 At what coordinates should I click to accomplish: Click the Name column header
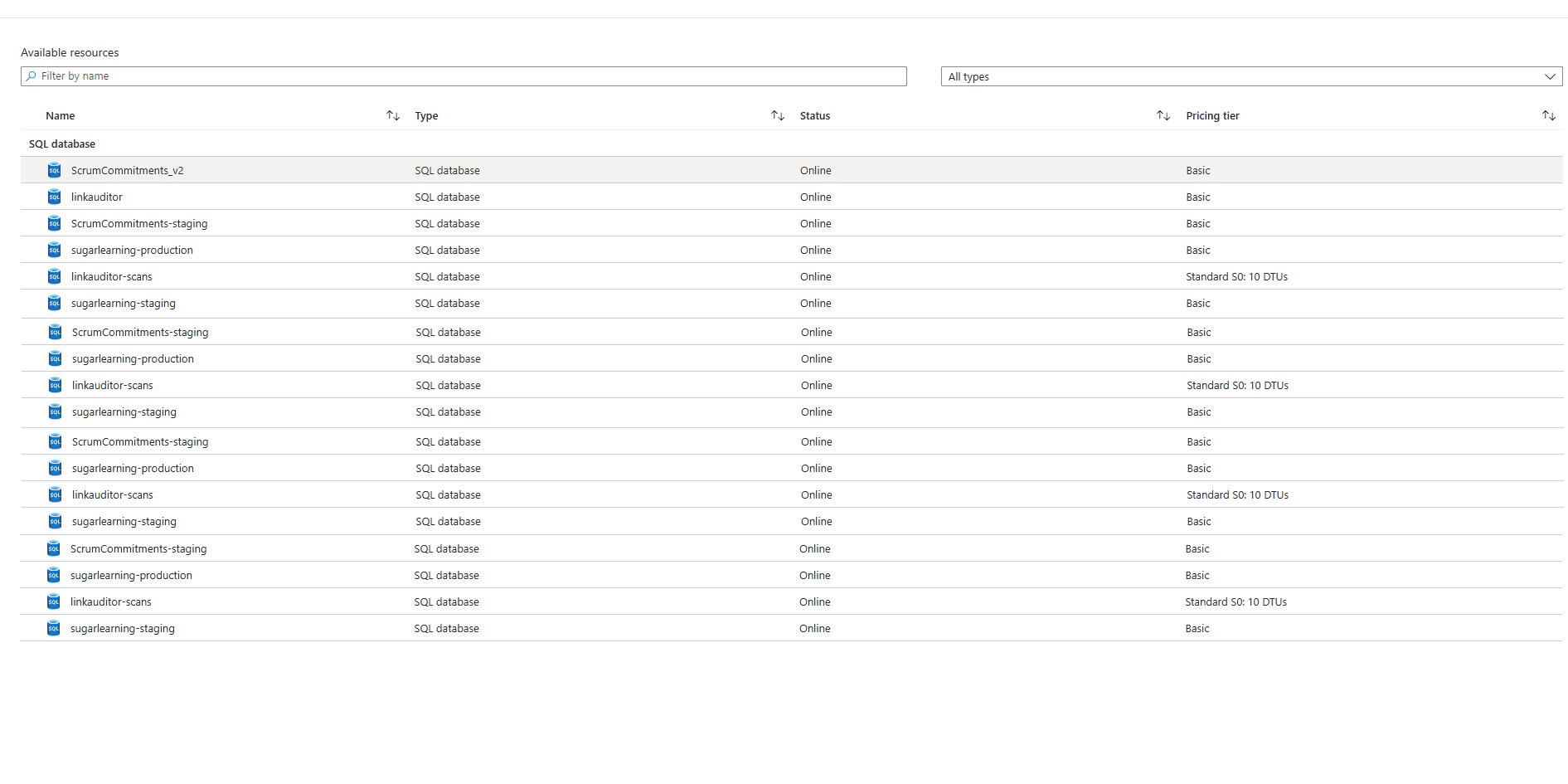[x=61, y=115]
